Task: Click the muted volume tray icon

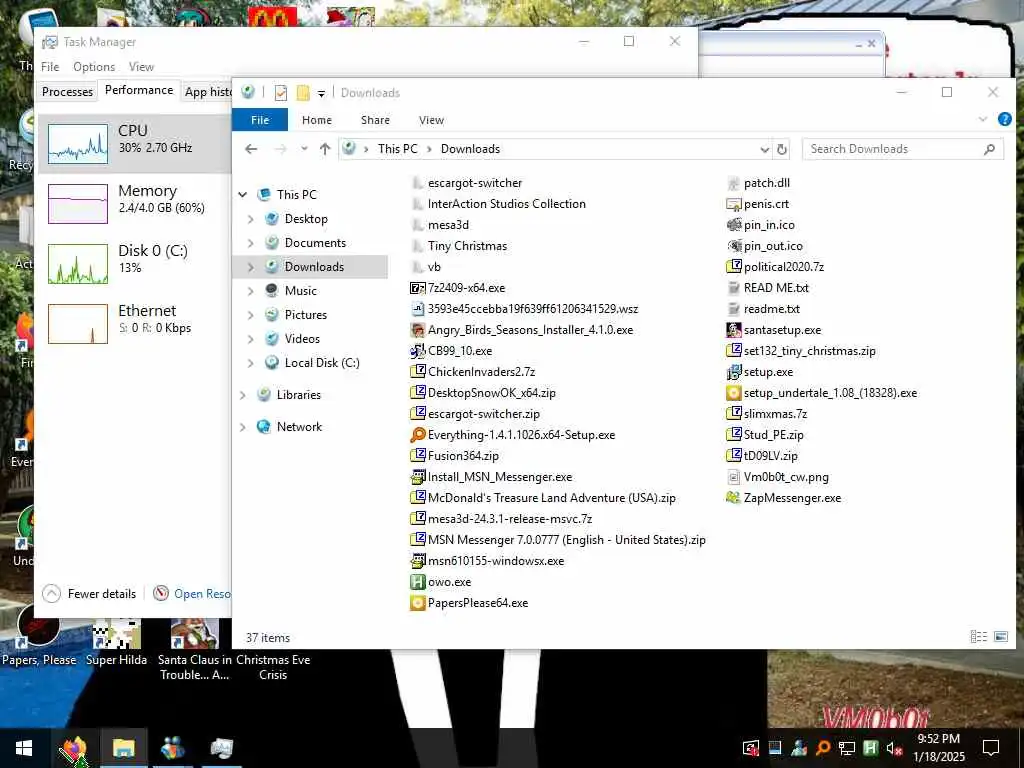Action: point(894,748)
